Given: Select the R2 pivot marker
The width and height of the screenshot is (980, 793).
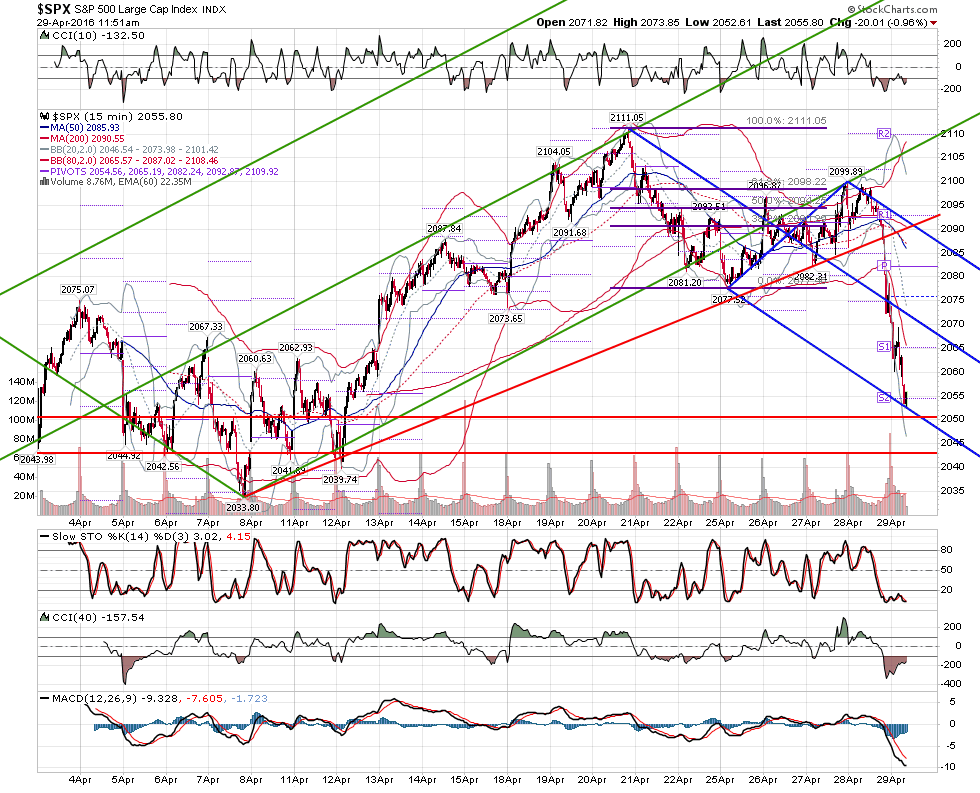Looking at the screenshot, I should pyautogui.click(x=884, y=133).
